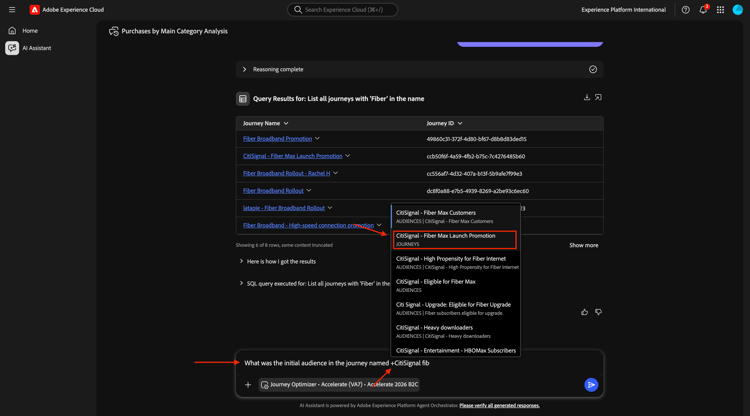Add an attachment with the plus icon
Viewport: 750px width, 416px height.
pos(248,384)
